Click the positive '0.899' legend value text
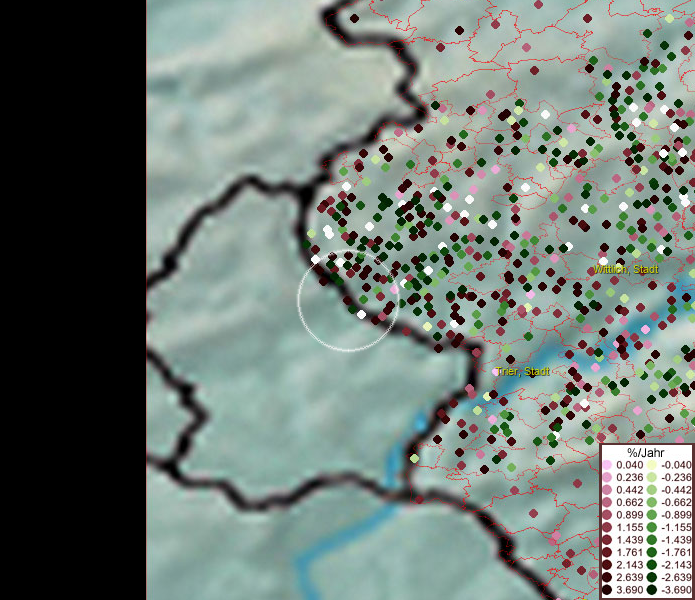 tap(629, 515)
